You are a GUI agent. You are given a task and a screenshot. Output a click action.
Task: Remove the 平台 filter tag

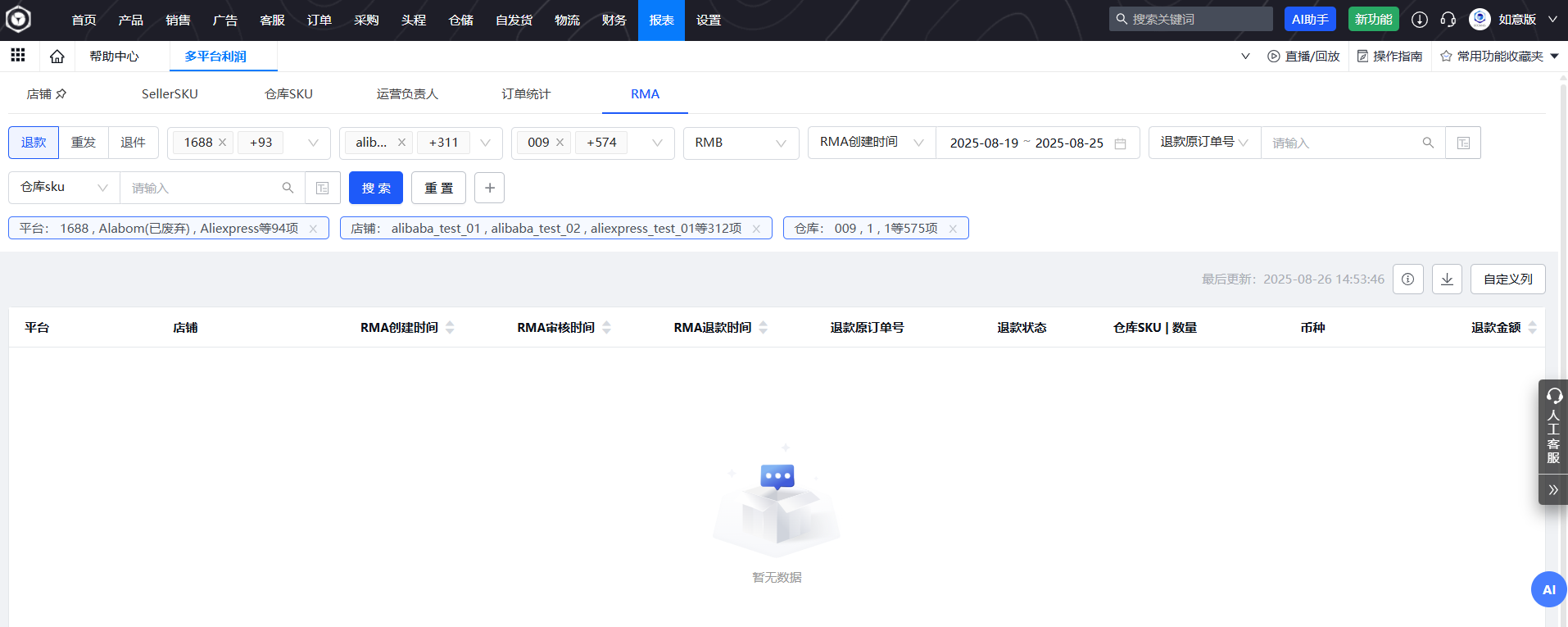click(x=313, y=229)
